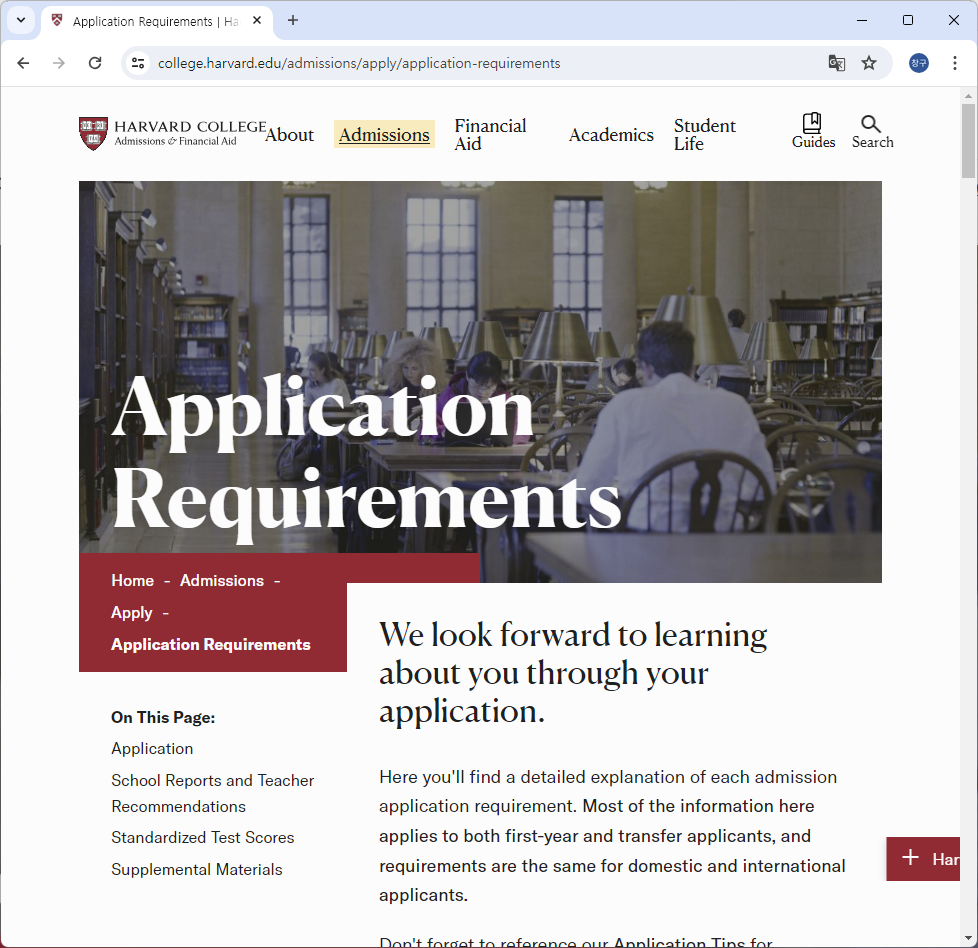
Task: Open the About menu
Action: point(289,135)
